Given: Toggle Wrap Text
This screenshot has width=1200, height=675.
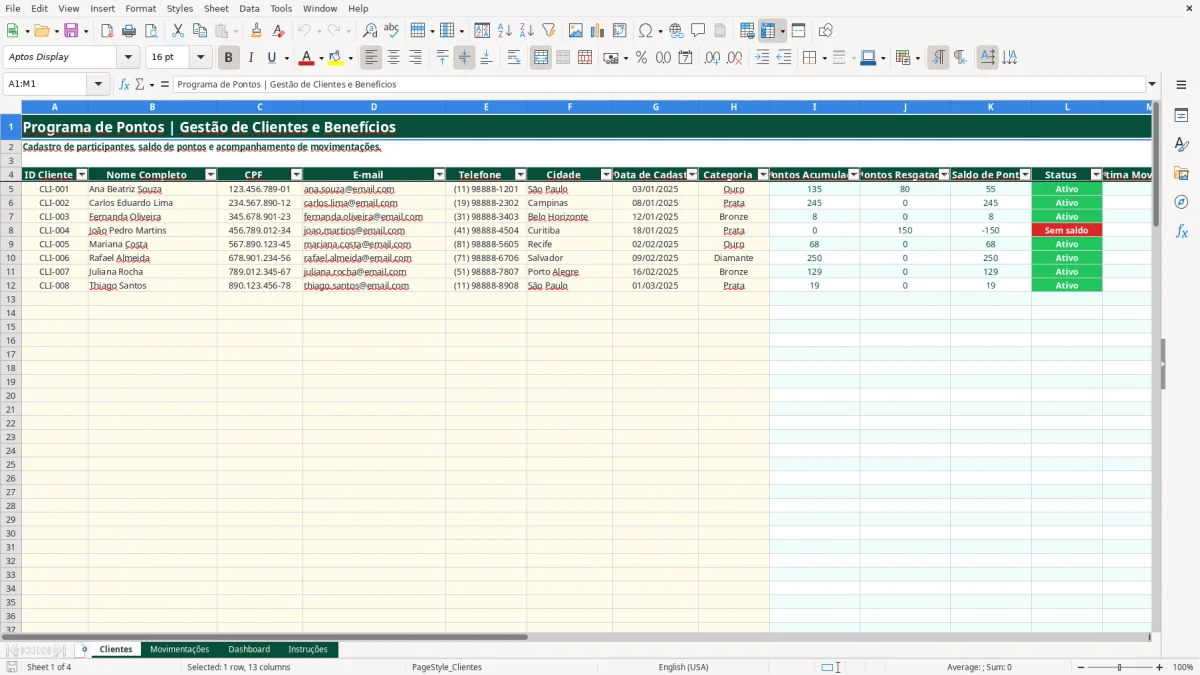Looking at the screenshot, I should (x=514, y=58).
